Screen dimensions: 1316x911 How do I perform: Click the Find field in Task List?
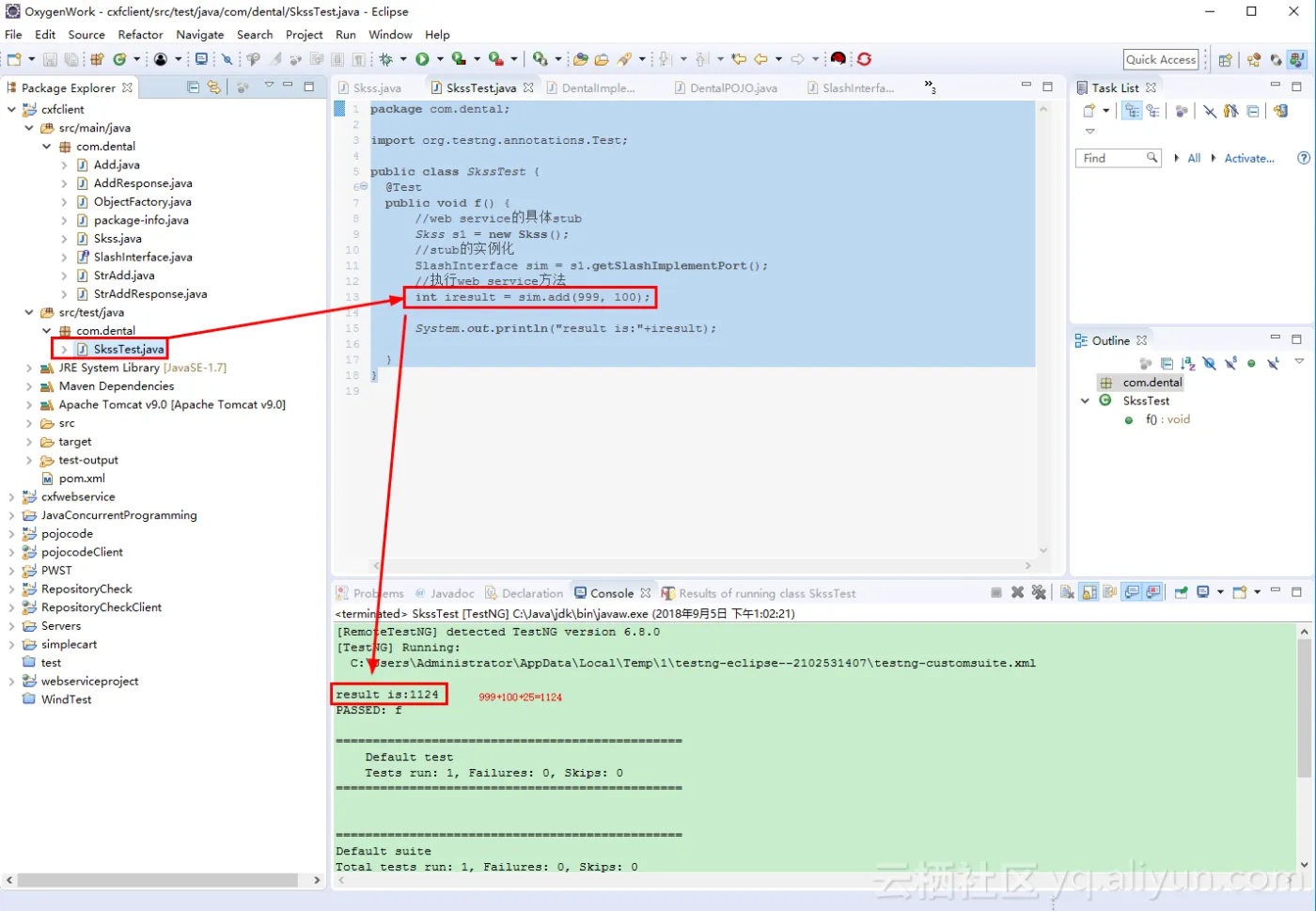(x=1119, y=158)
